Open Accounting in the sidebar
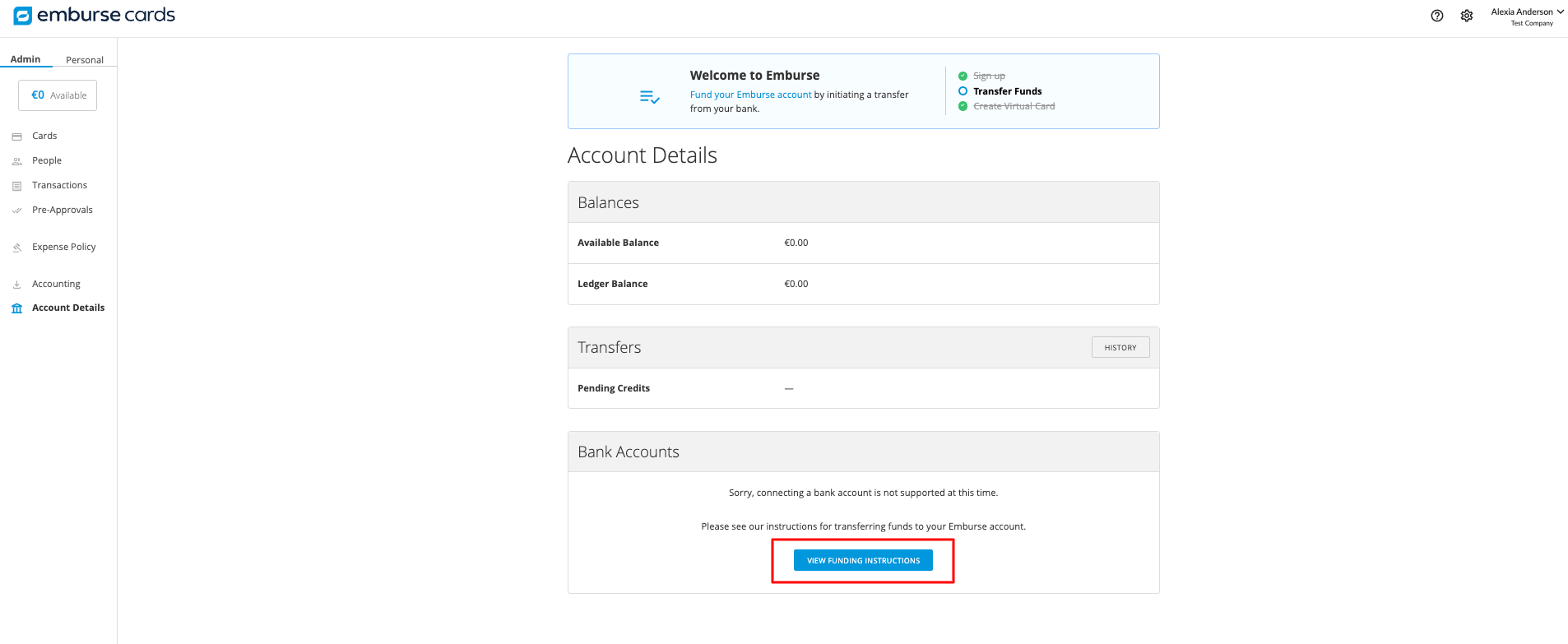The width and height of the screenshot is (1568, 644). pos(56,284)
